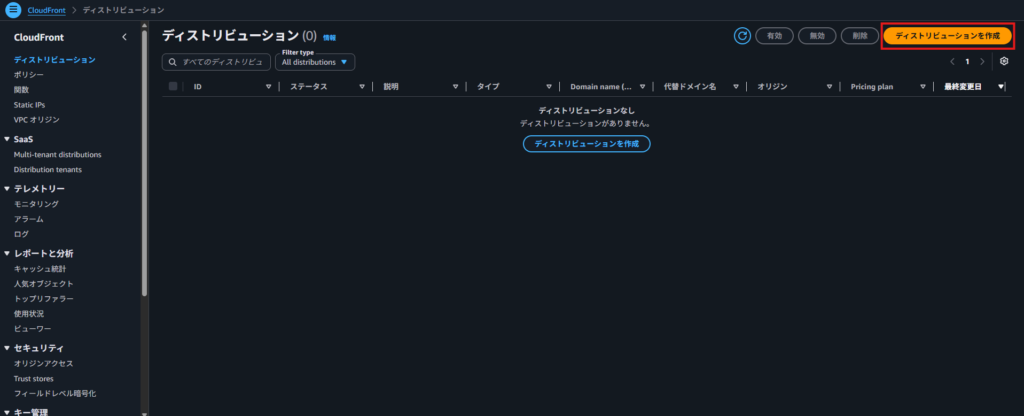Open Distribution tenants in sidebar
Image resolution: width=1024 pixels, height=416 pixels.
(x=48, y=170)
